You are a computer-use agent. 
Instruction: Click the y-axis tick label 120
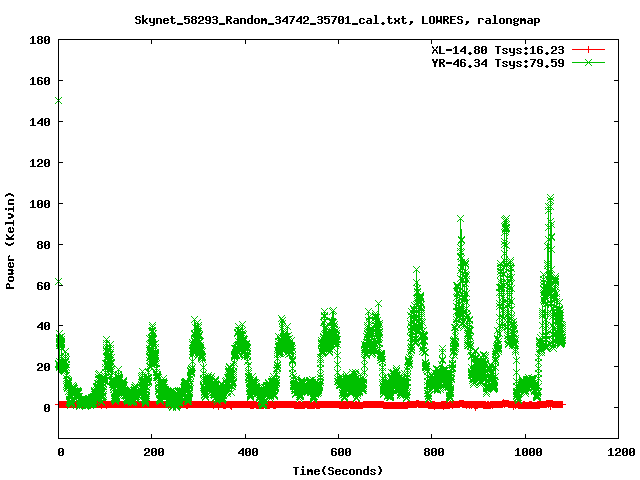pos(40,162)
